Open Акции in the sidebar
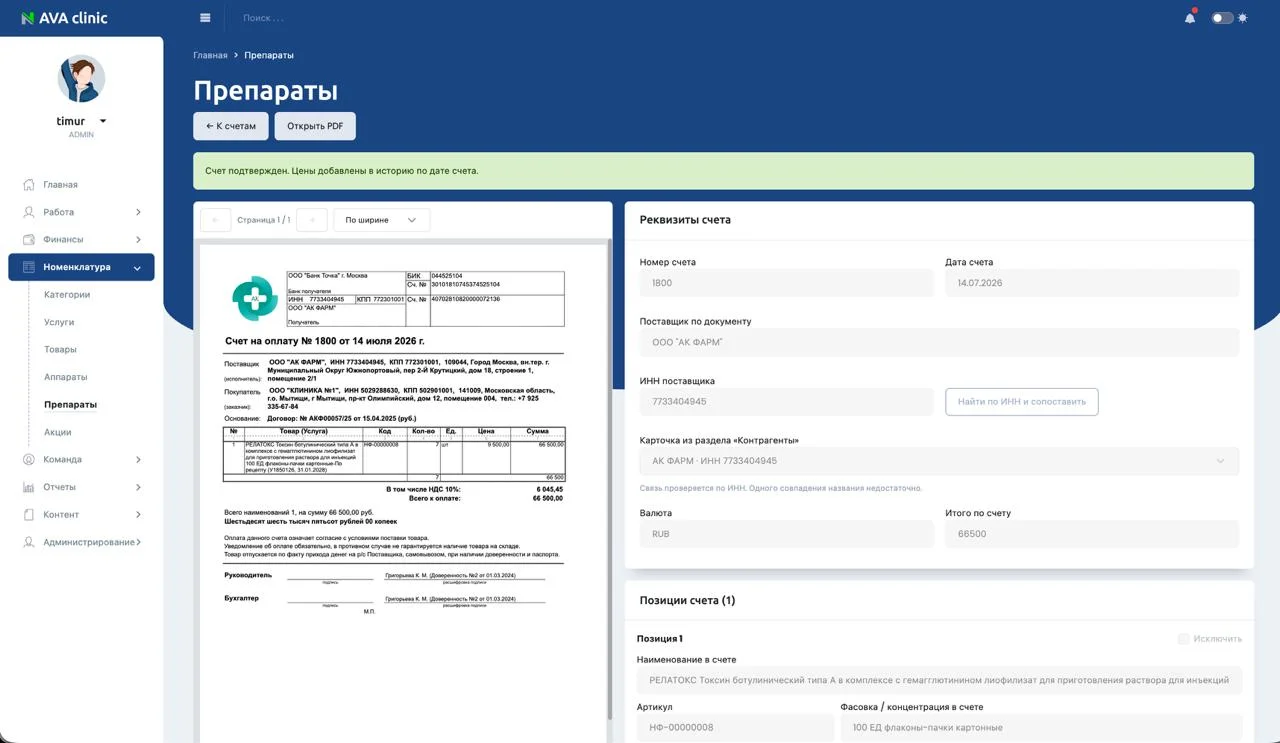This screenshot has width=1280, height=743. [x=57, y=432]
